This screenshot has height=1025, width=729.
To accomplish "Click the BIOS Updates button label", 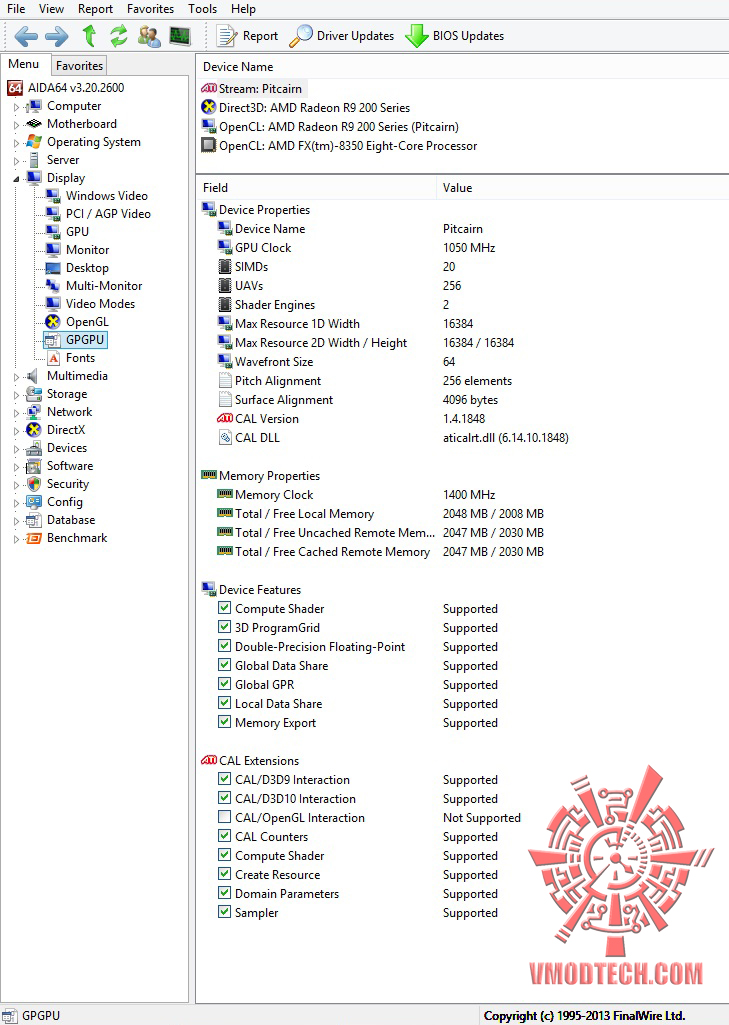I will (x=468, y=36).
